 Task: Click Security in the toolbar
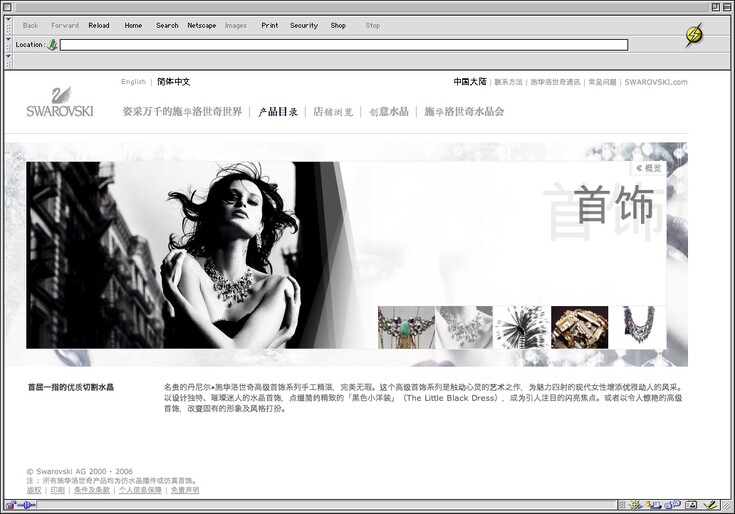pyautogui.click(x=304, y=25)
